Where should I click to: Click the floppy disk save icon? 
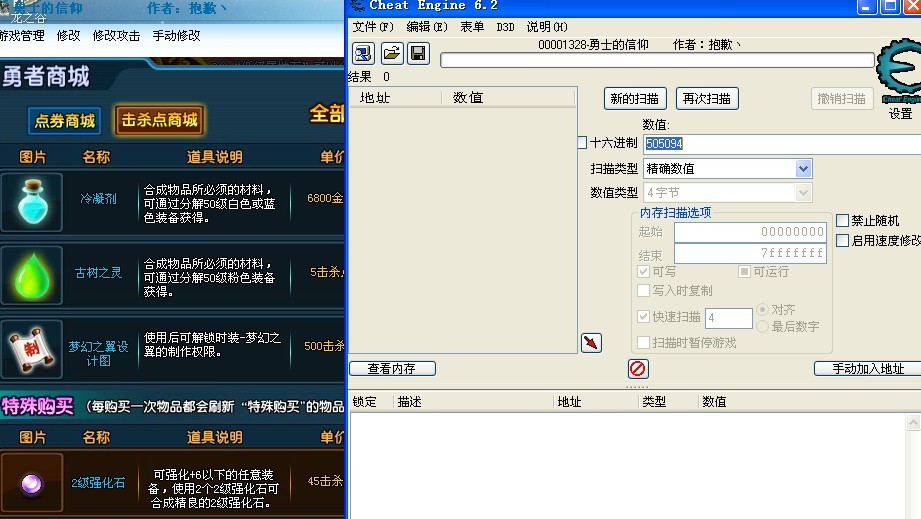click(x=418, y=53)
